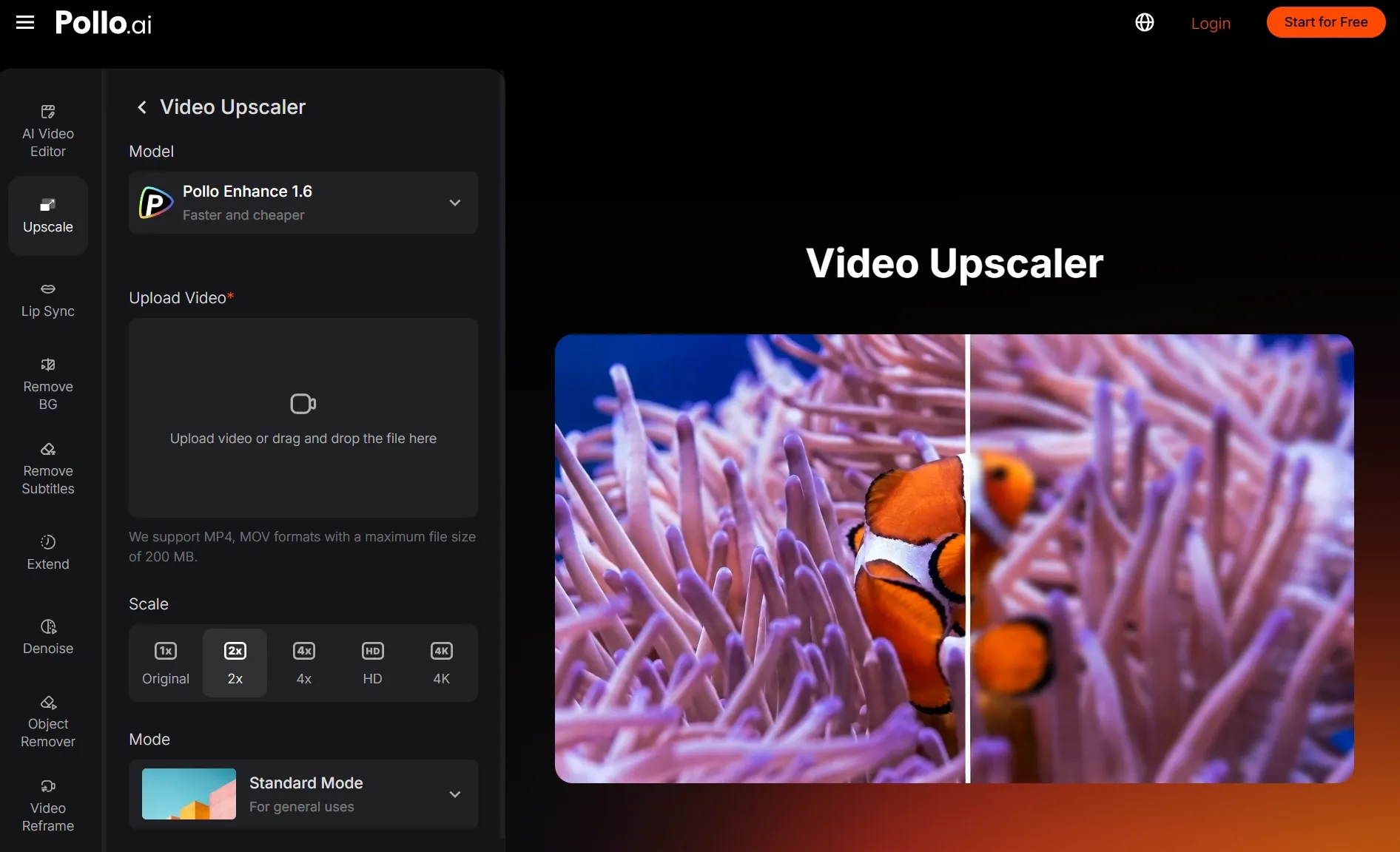The height and width of the screenshot is (852, 1400).
Task: Select the 4x scale option
Action: pos(304,663)
